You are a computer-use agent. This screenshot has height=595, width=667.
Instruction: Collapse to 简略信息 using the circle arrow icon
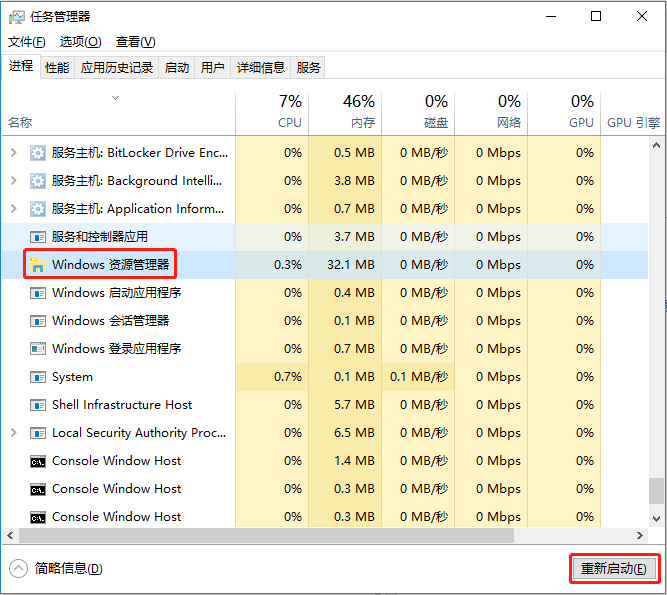pos(18,569)
